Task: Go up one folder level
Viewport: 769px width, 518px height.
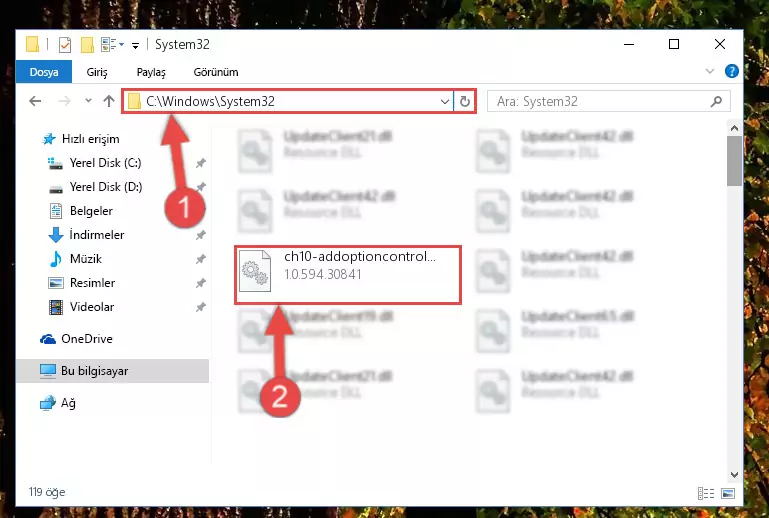Action: tap(109, 101)
